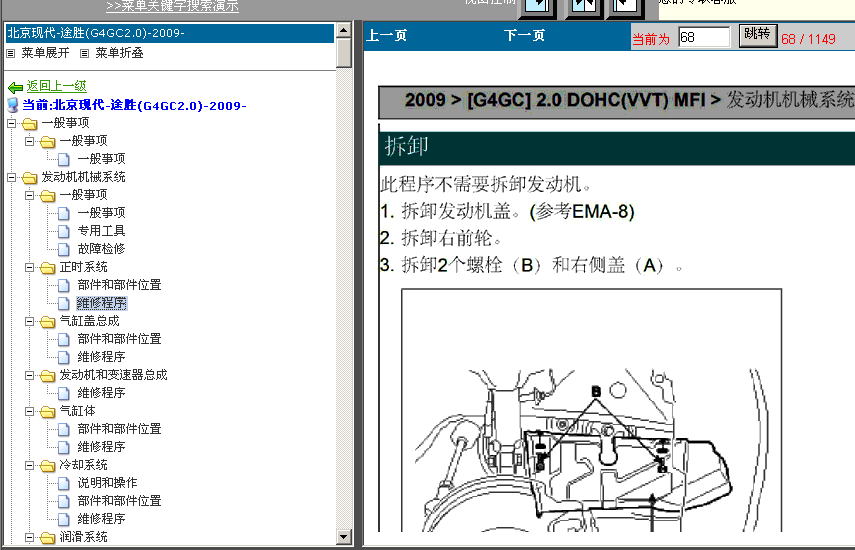The image size is (855, 550).
Task: Collapse the 润滑系统 tree node
Action: pyautogui.click(x=29, y=537)
